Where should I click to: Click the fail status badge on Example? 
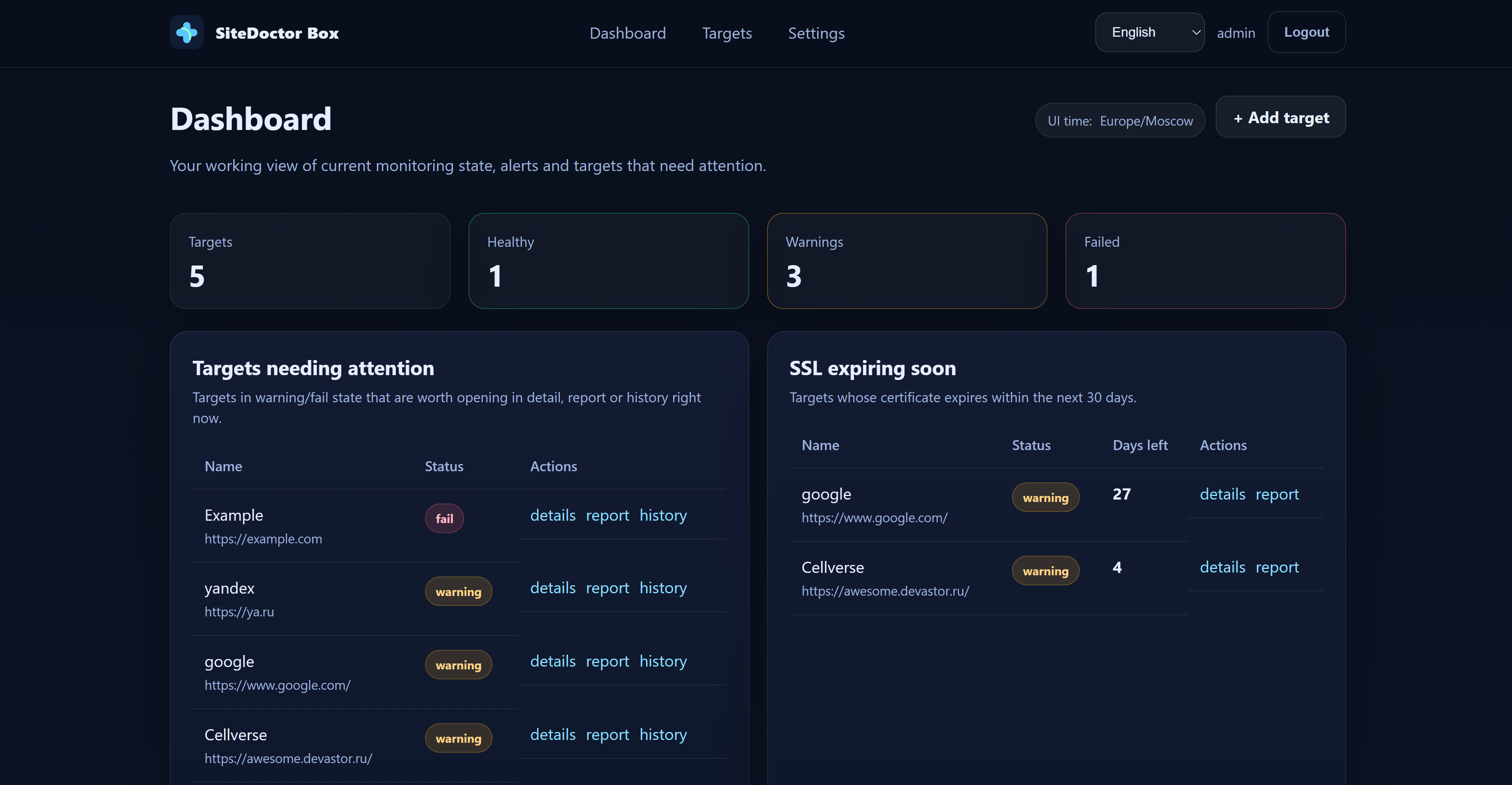(x=444, y=519)
